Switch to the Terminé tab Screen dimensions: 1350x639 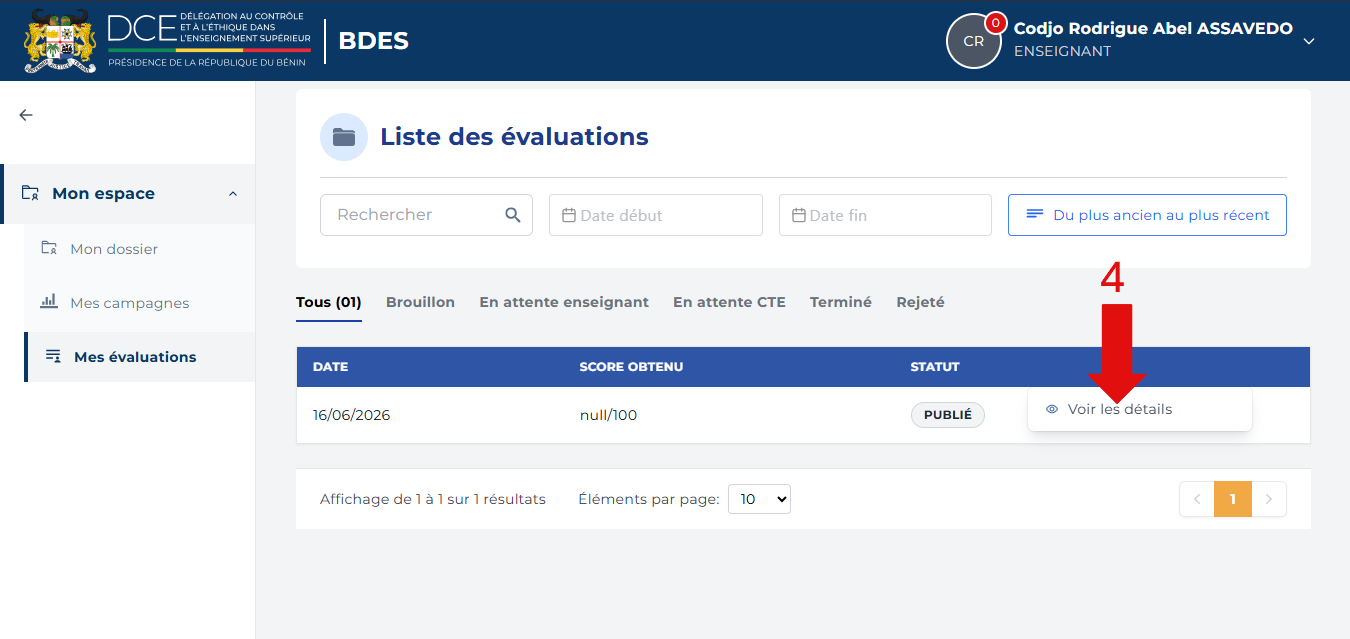click(841, 302)
